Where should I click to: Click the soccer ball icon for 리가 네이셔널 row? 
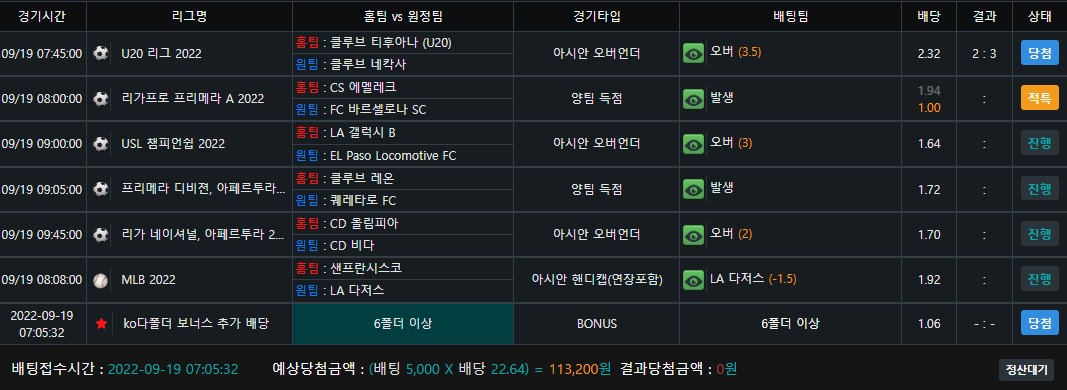pos(101,235)
